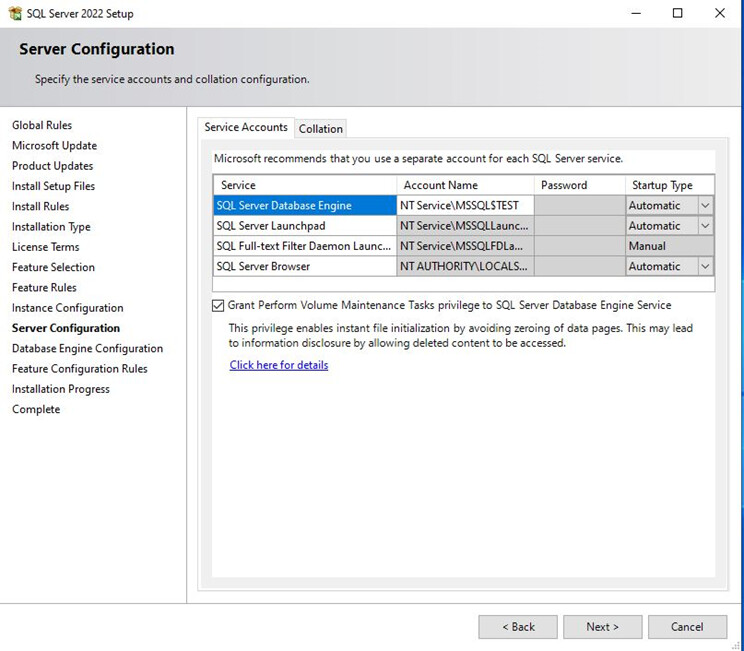Select the SQL Server Database Engine row
The height and width of the screenshot is (651, 744).
pos(305,205)
